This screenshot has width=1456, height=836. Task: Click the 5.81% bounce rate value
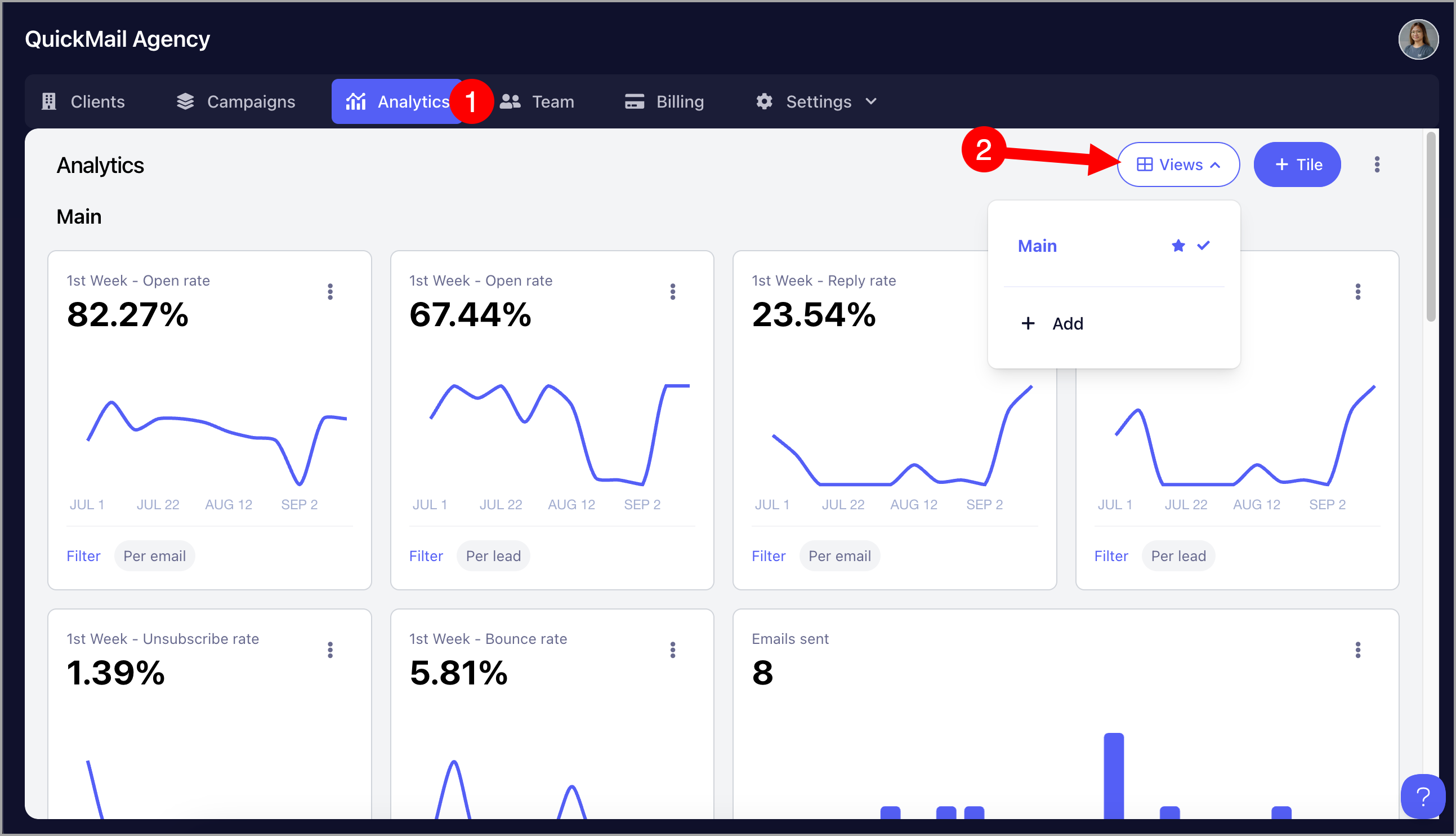point(458,673)
